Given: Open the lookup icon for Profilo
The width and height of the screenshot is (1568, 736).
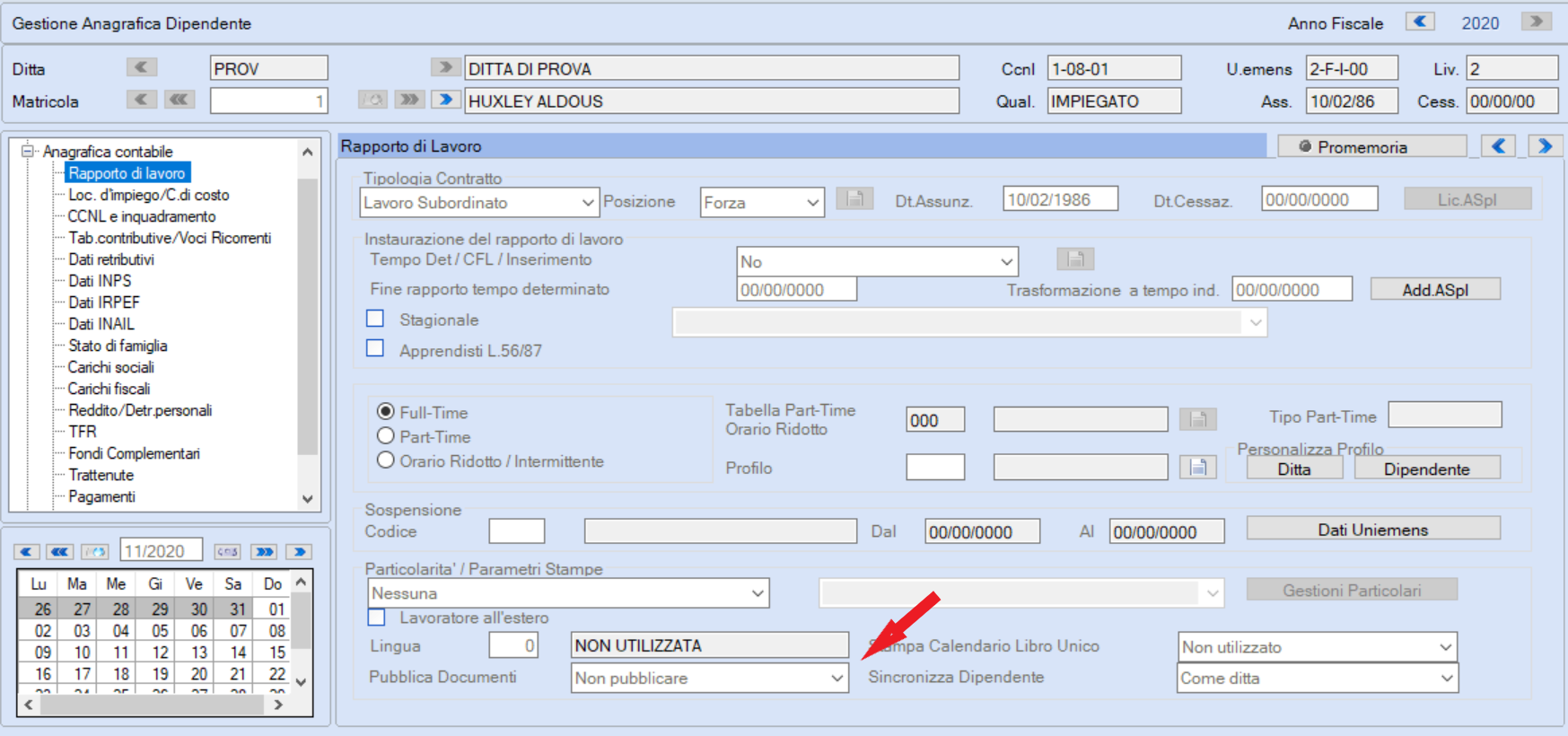Looking at the screenshot, I should click(x=1197, y=467).
